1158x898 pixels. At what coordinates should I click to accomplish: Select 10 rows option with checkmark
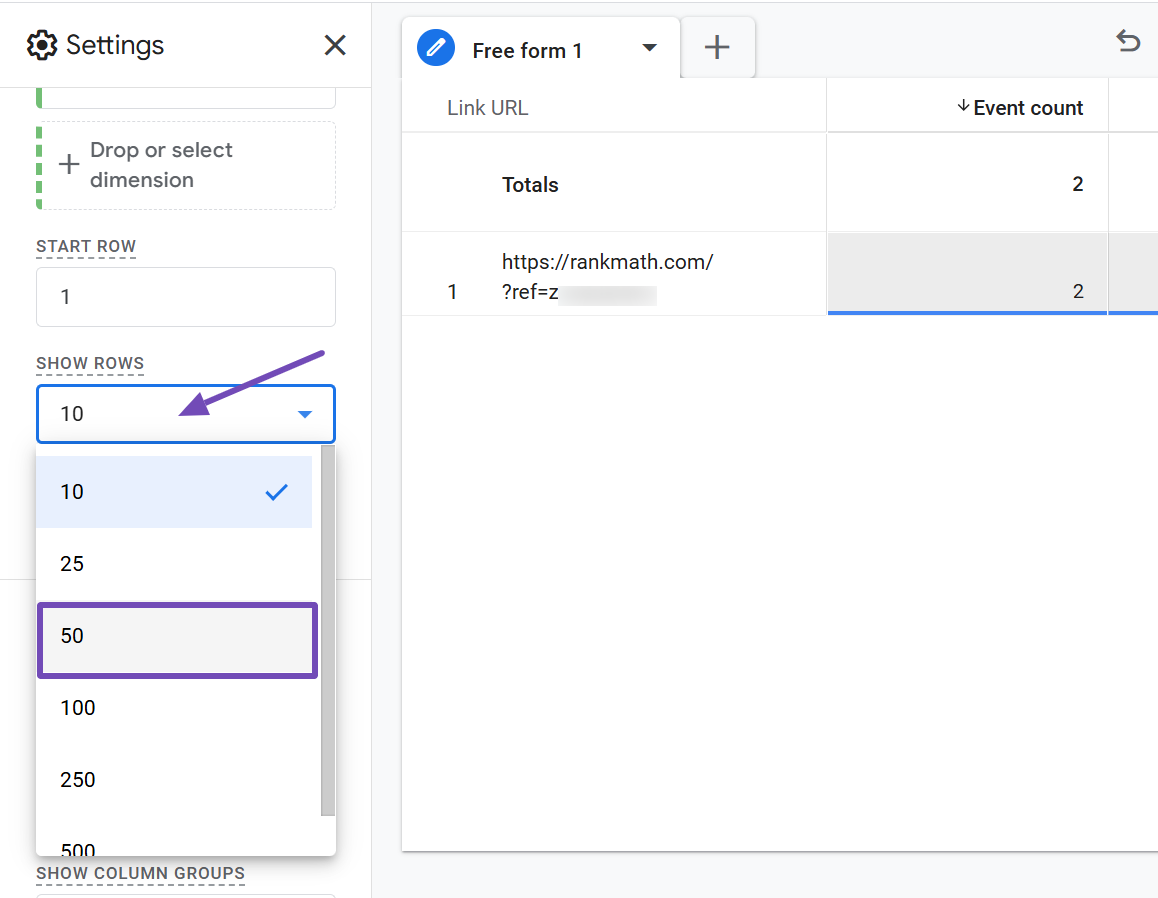tap(175, 492)
